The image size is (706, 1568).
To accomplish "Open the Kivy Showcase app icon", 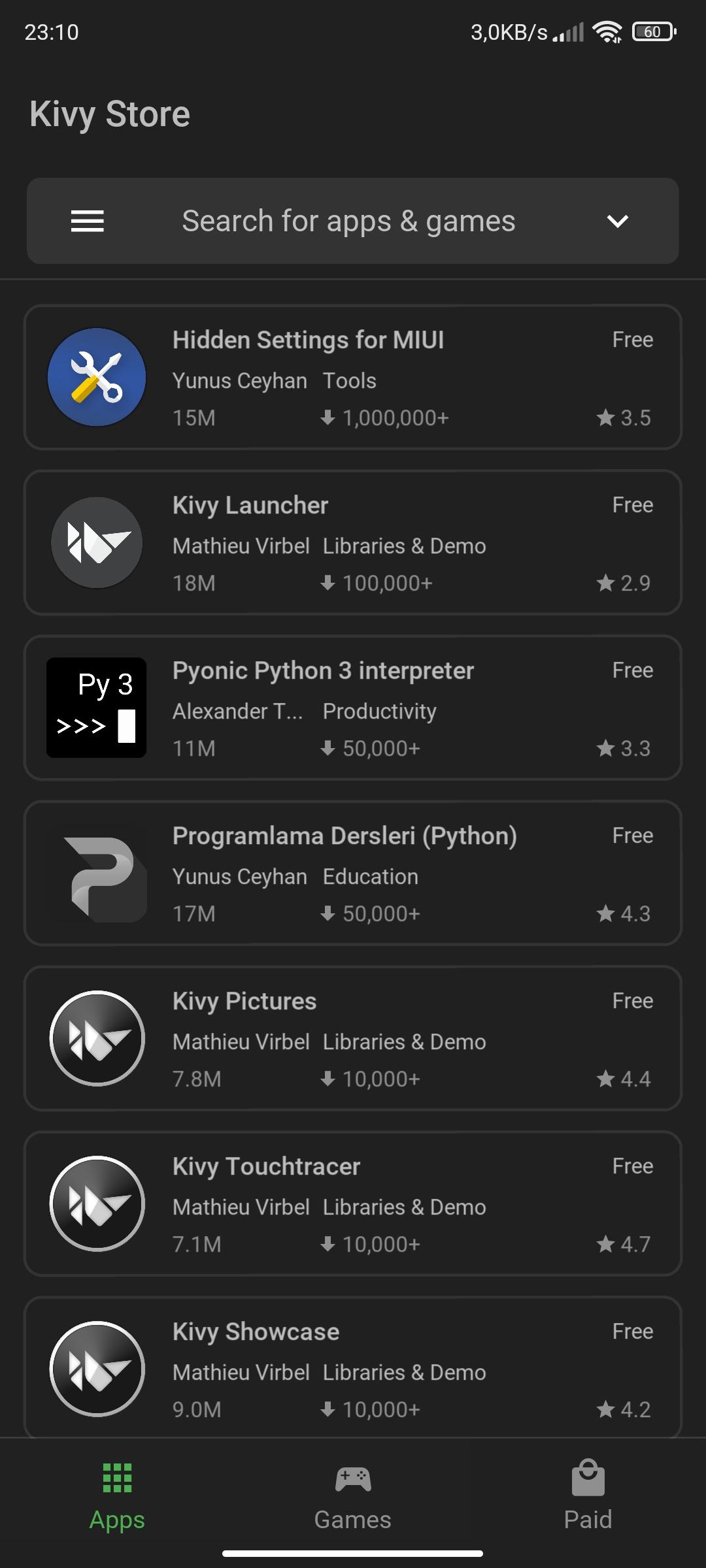I will click(x=97, y=1369).
